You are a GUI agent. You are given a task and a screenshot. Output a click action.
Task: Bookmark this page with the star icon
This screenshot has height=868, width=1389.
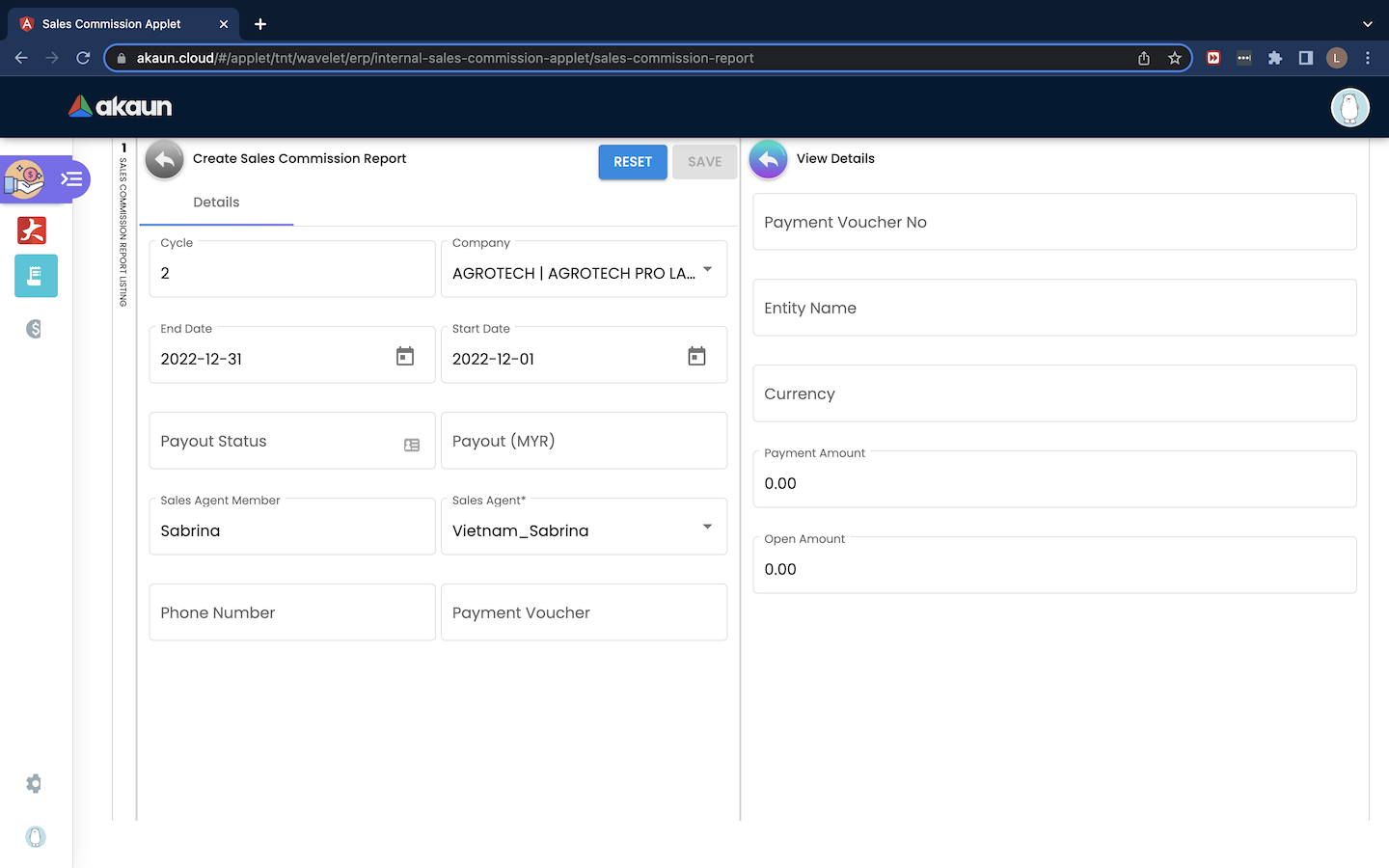1174,58
